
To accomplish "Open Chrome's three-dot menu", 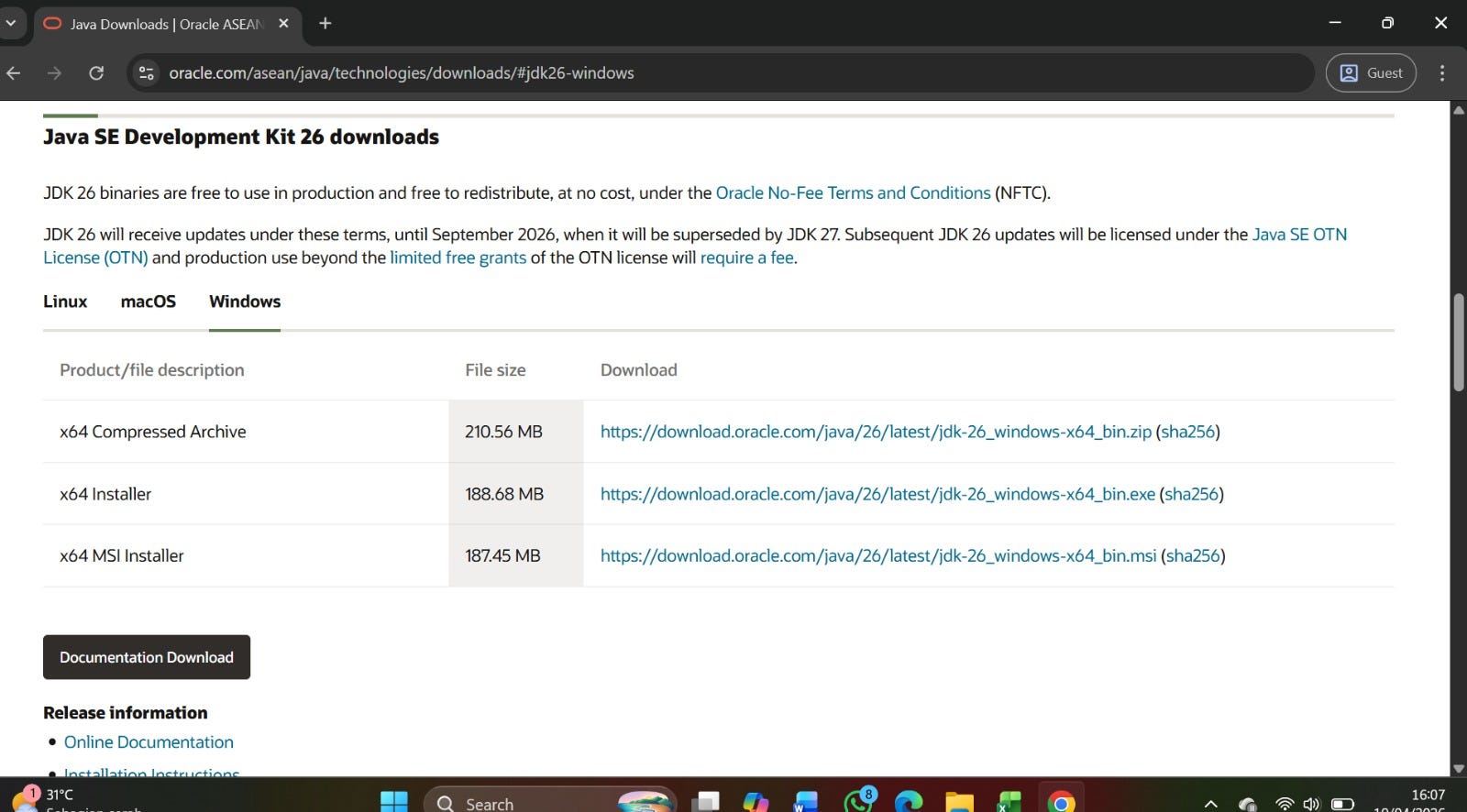I will (1442, 73).
